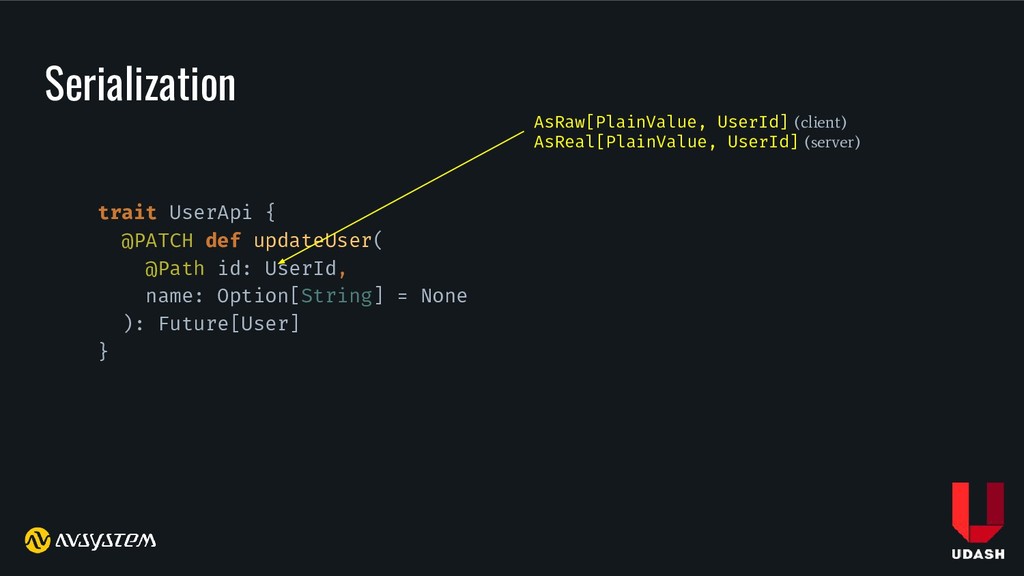Click the @PATCH annotation

[x=157, y=240]
